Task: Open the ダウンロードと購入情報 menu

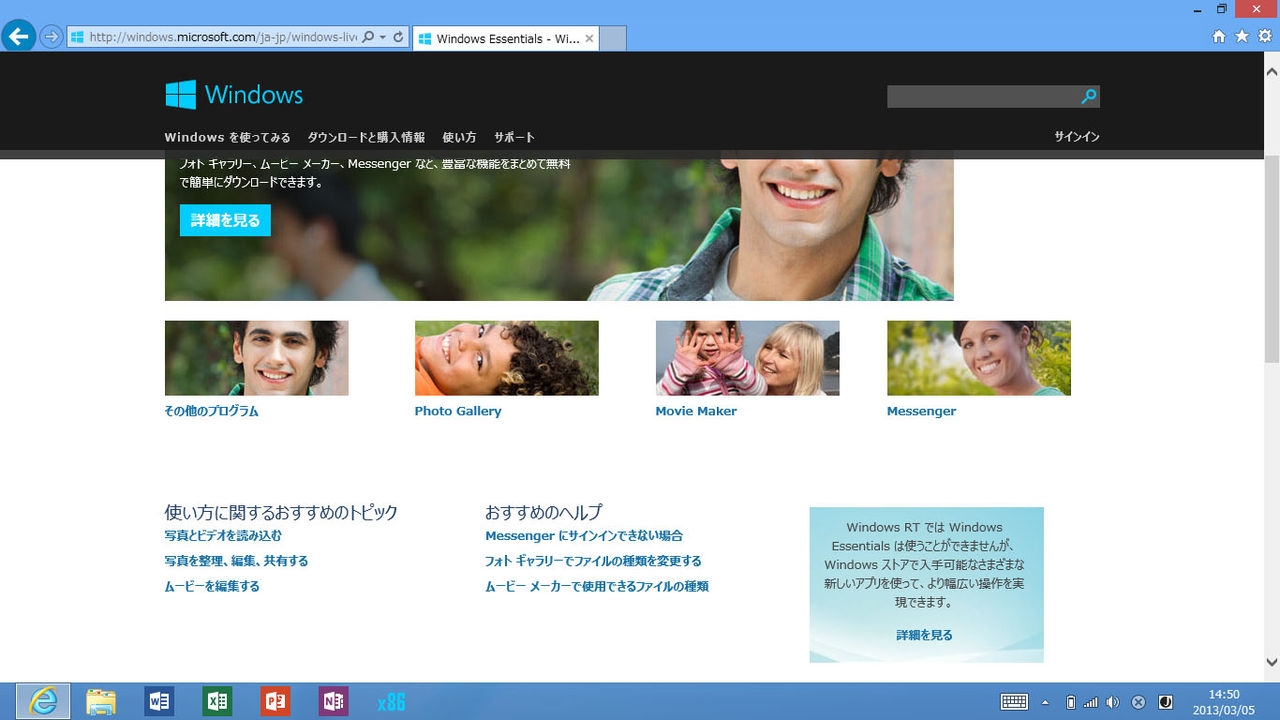Action: tap(366, 137)
